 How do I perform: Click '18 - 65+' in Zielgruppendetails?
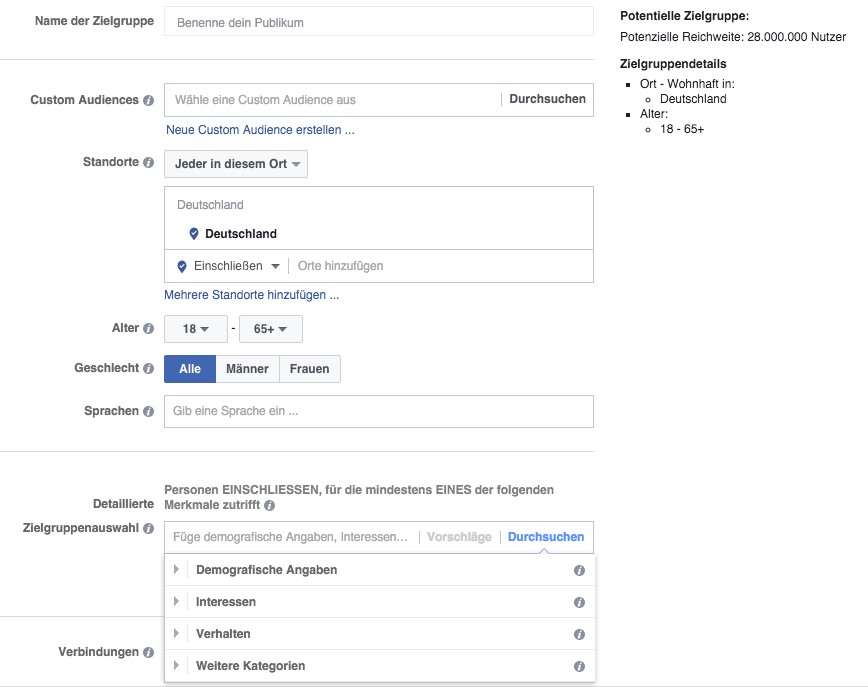click(682, 129)
